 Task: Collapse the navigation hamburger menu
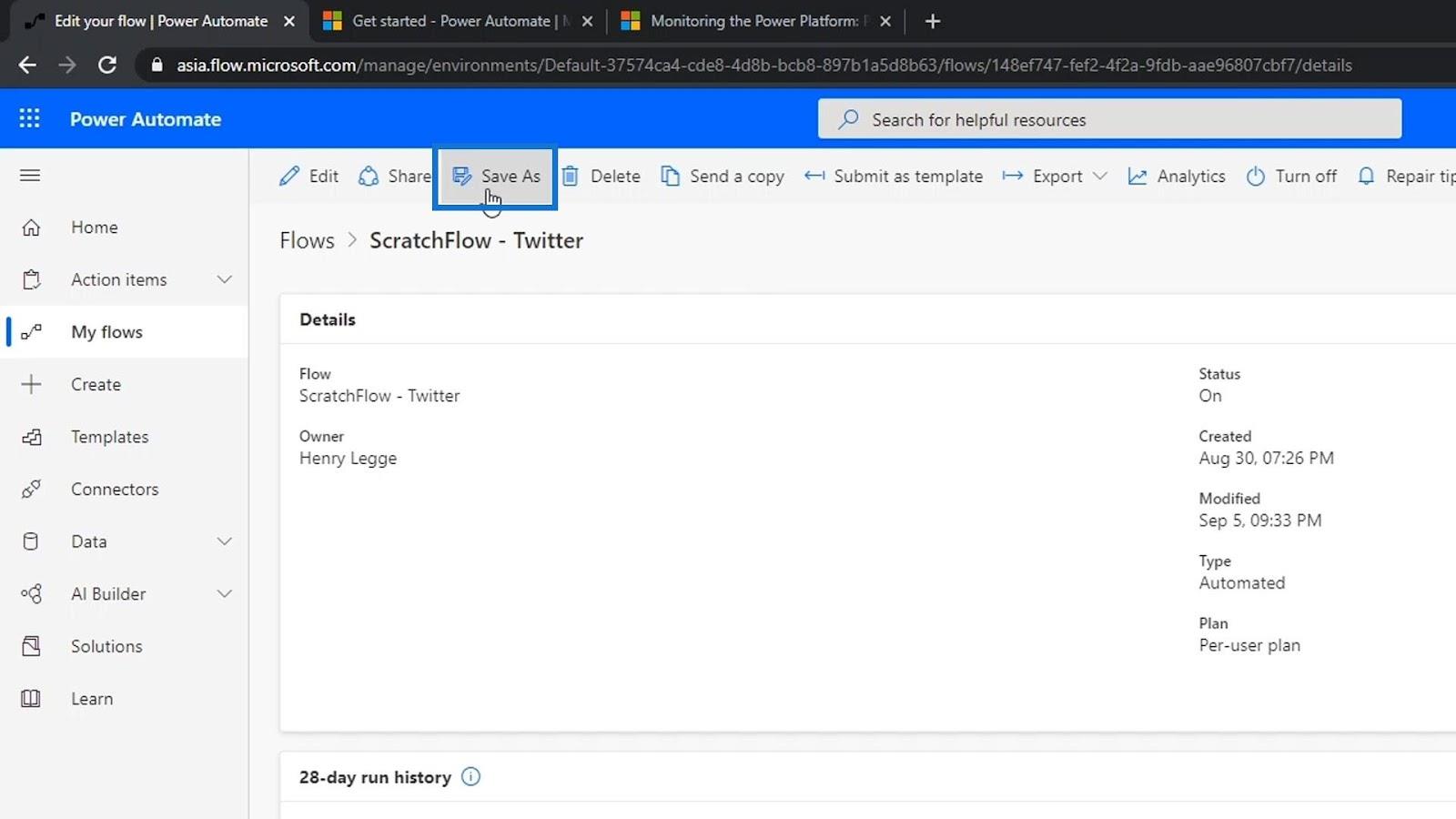[x=30, y=175]
